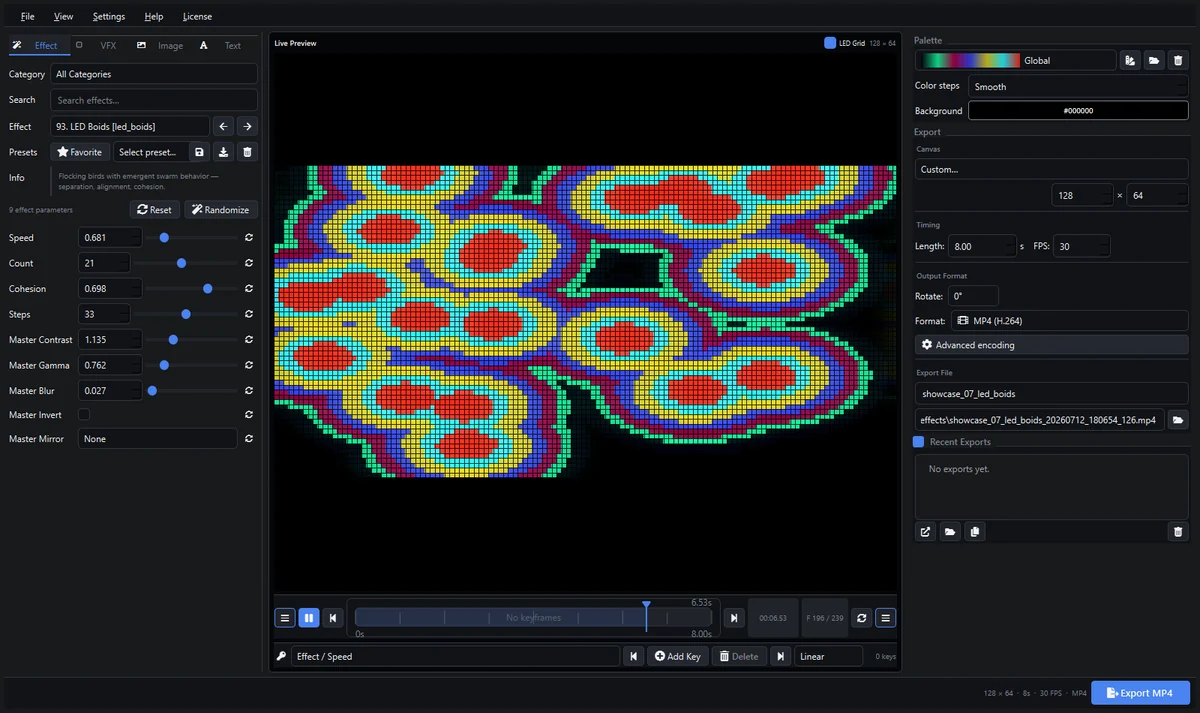
Task: Toggle the LED Grid checkbox
Action: click(x=830, y=43)
